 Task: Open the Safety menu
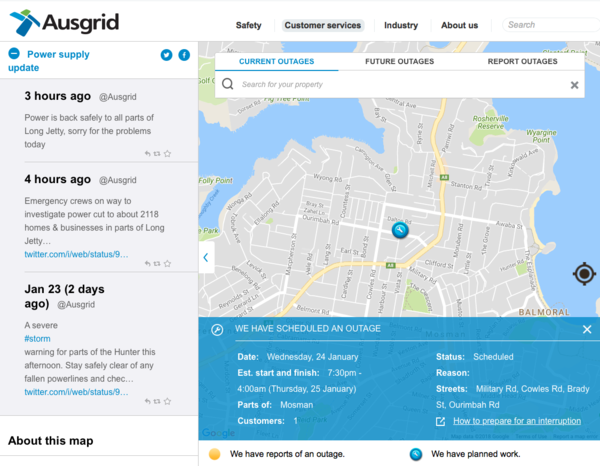pos(249,25)
